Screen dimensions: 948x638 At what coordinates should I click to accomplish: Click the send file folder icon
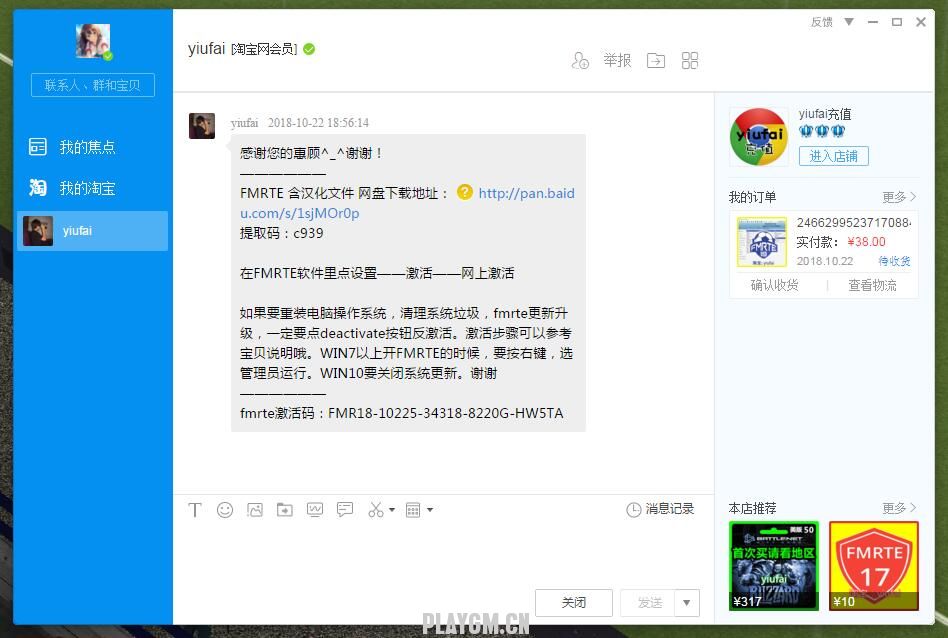point(285,510)
